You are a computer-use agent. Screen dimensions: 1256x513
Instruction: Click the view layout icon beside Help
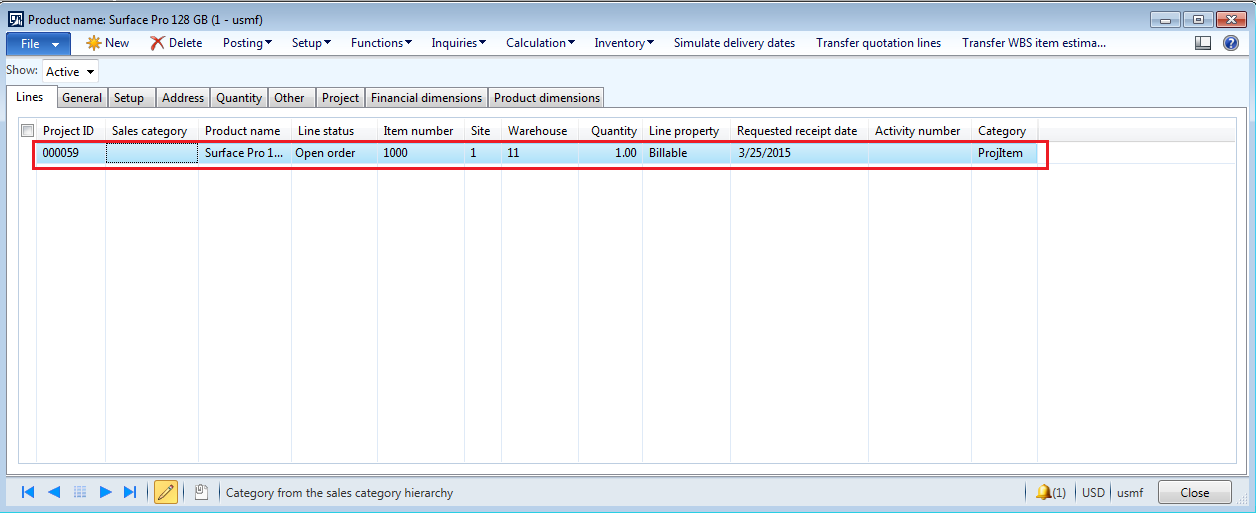(1204, 43)
